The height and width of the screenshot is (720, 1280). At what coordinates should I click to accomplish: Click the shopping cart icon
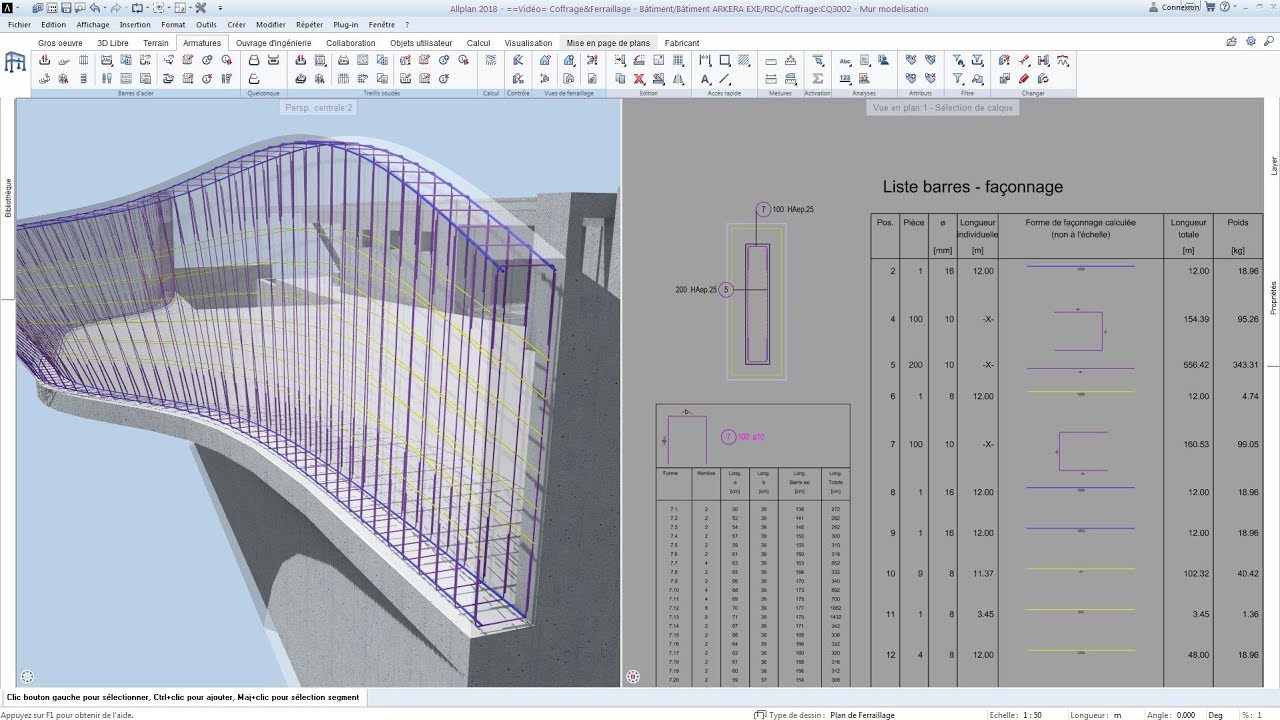coord(1209,7)
